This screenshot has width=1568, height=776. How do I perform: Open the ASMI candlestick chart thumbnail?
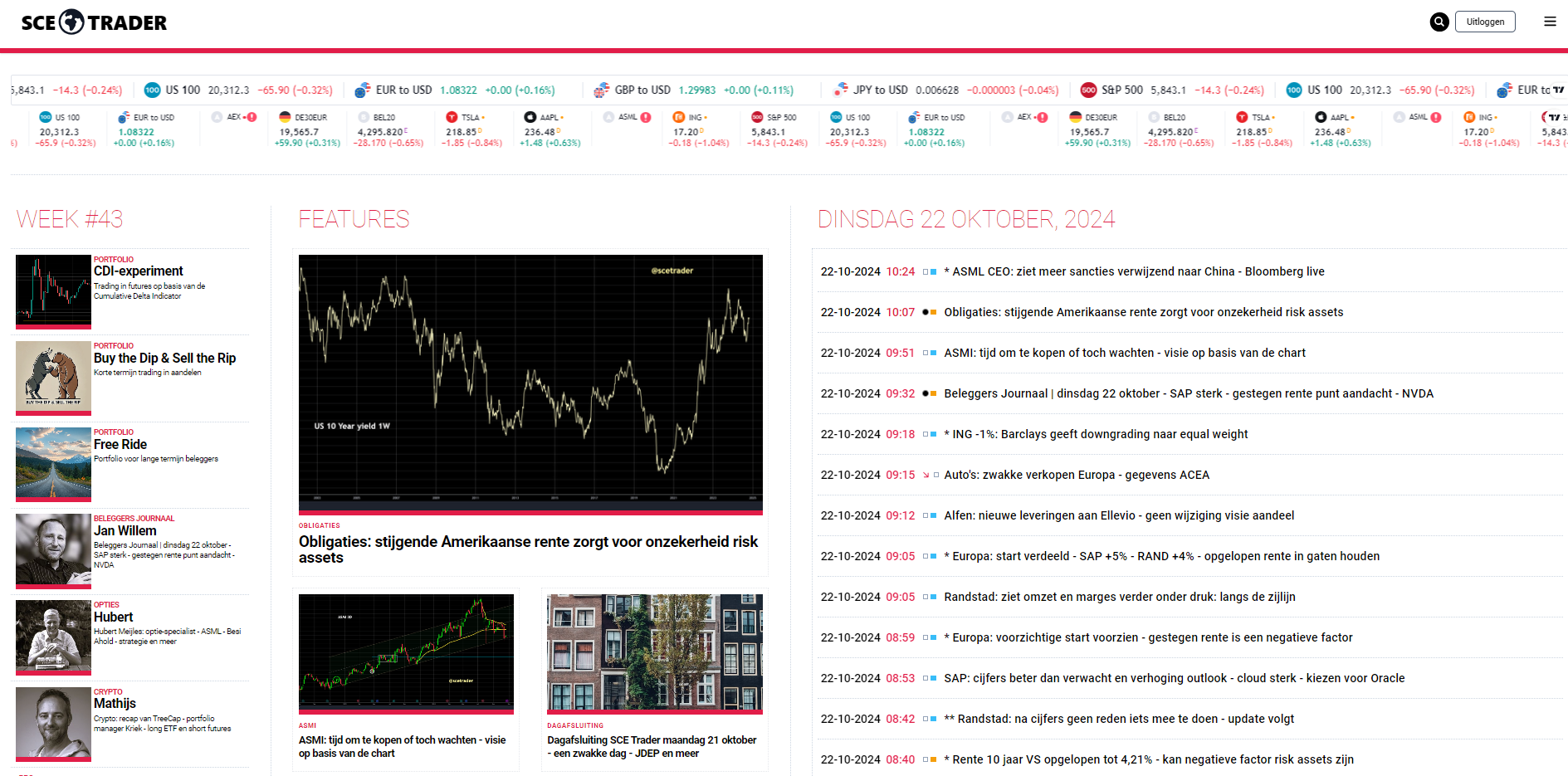pos(406,652)
